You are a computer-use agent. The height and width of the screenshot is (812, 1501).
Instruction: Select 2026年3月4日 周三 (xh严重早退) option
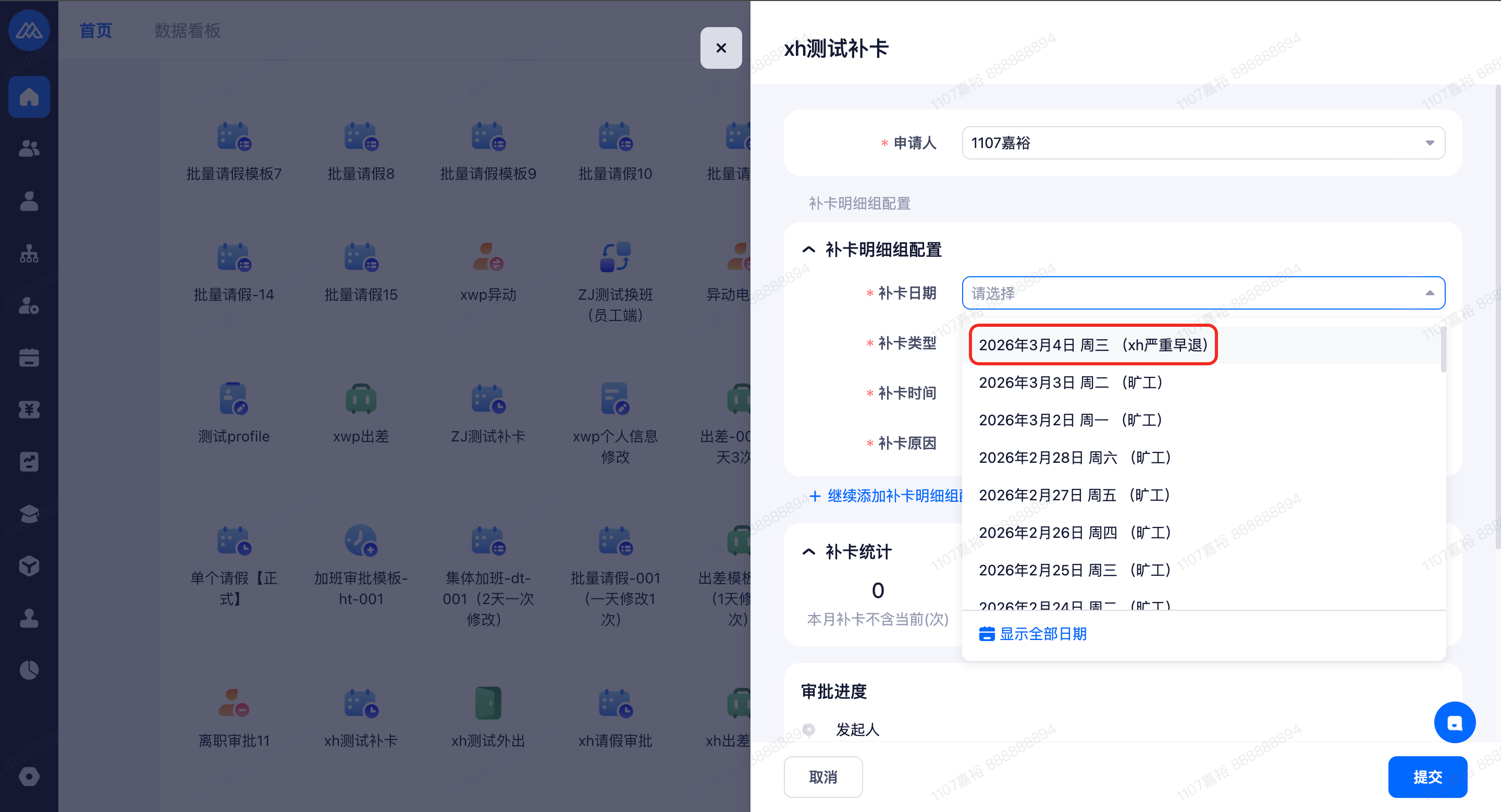[x=1092, y=345]
